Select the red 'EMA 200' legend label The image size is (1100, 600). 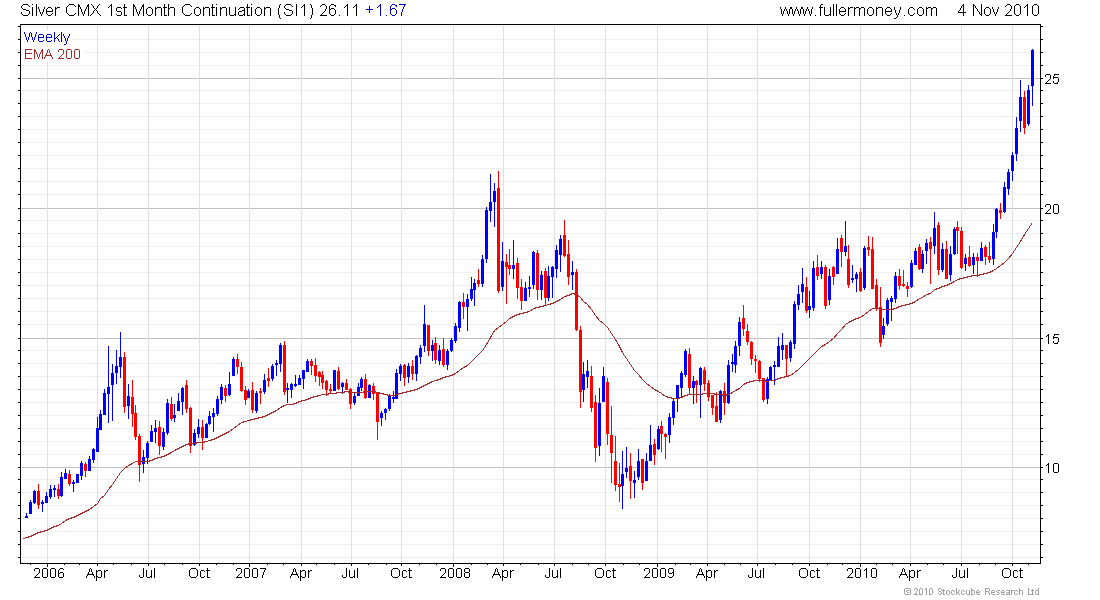pyautogui.click(x=53, y=54)
